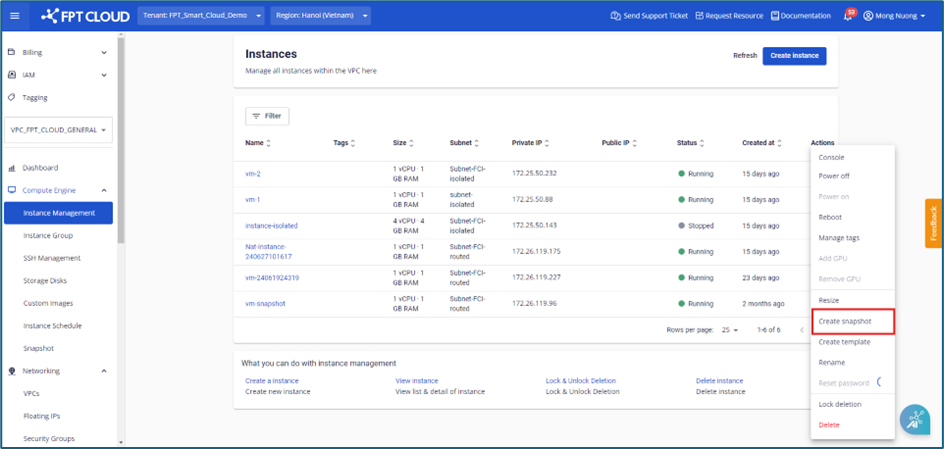Open the vm-snapshot instance link

(x=265, y=303)
